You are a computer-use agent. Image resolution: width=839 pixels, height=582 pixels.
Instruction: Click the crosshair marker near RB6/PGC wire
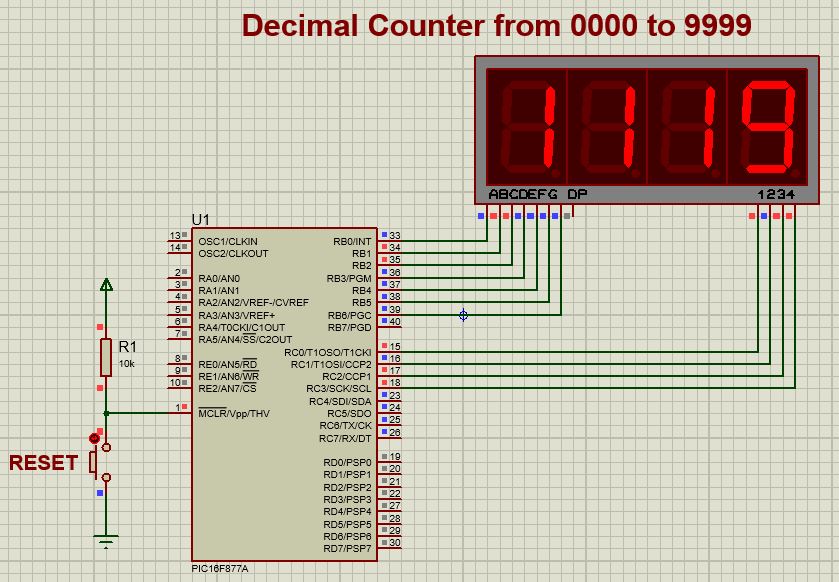pyautogui.click(x=462, y=314)
